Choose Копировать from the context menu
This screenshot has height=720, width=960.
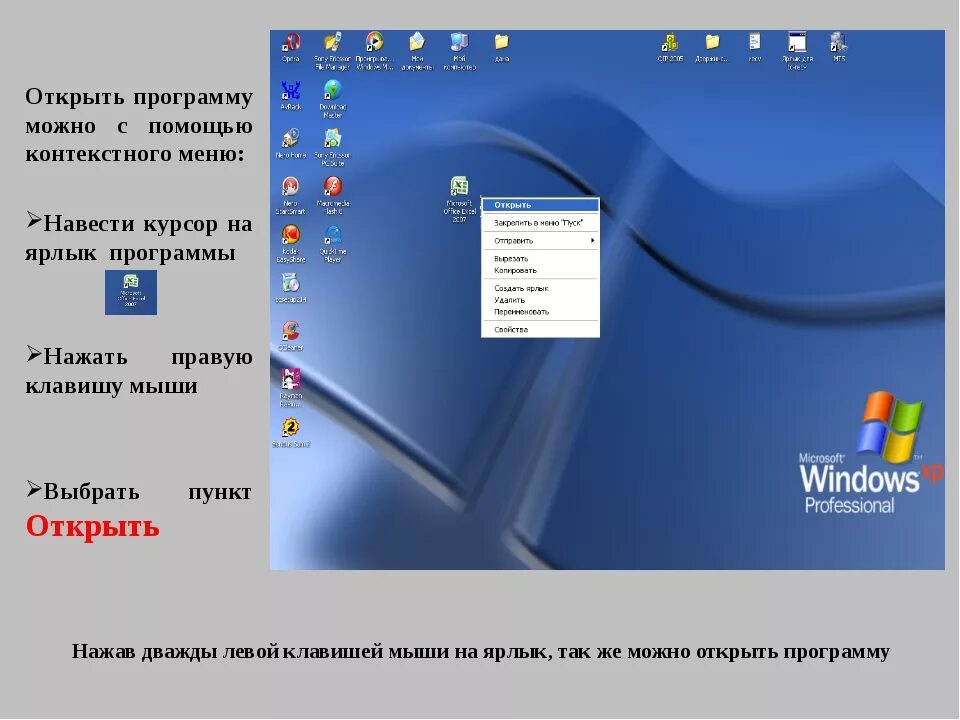[540, 270]
